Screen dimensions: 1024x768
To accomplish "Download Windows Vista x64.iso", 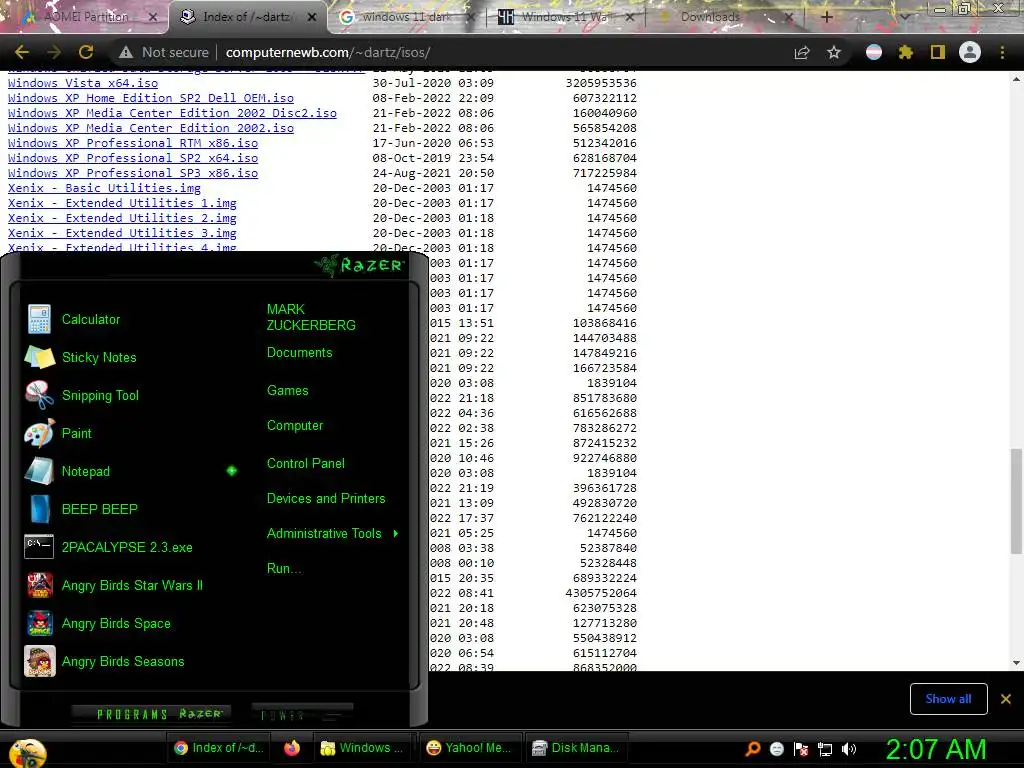I will (83, 83).
